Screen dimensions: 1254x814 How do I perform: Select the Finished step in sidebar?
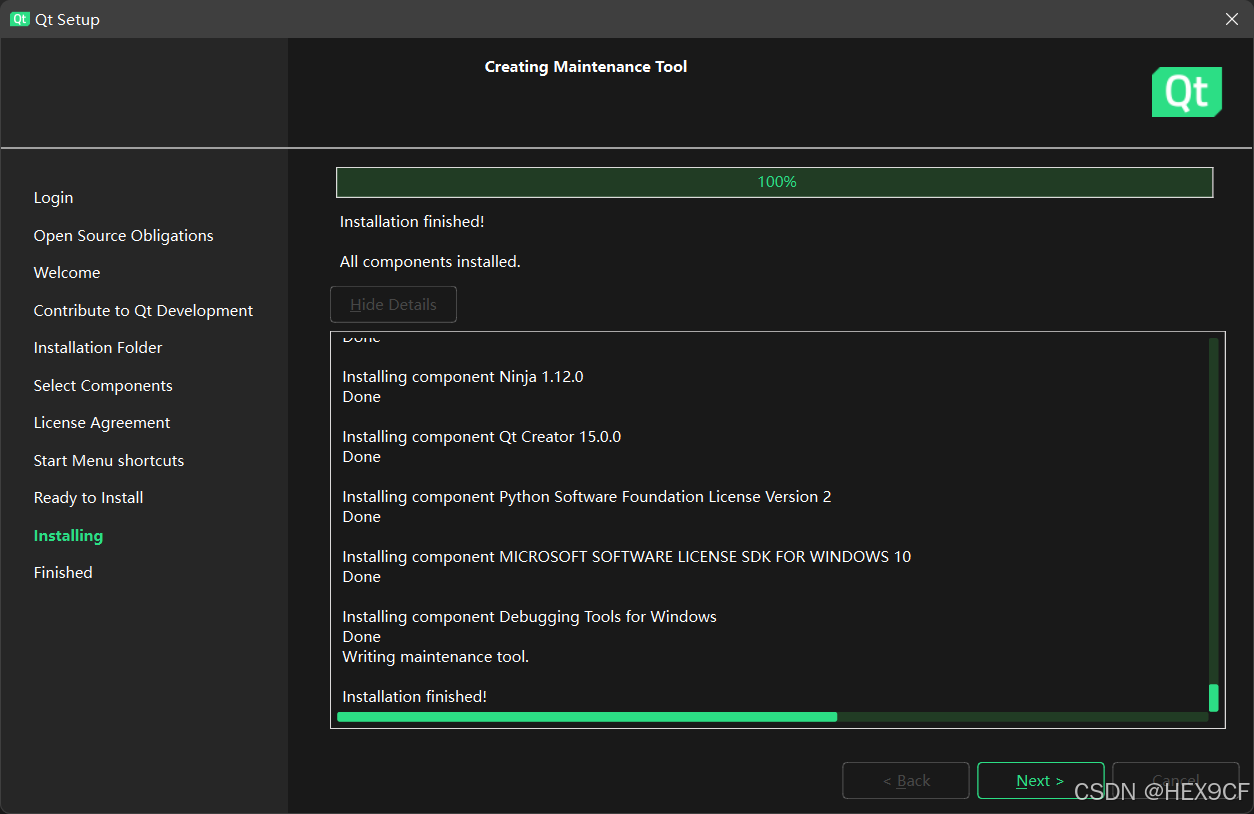(x=63, y=573)
